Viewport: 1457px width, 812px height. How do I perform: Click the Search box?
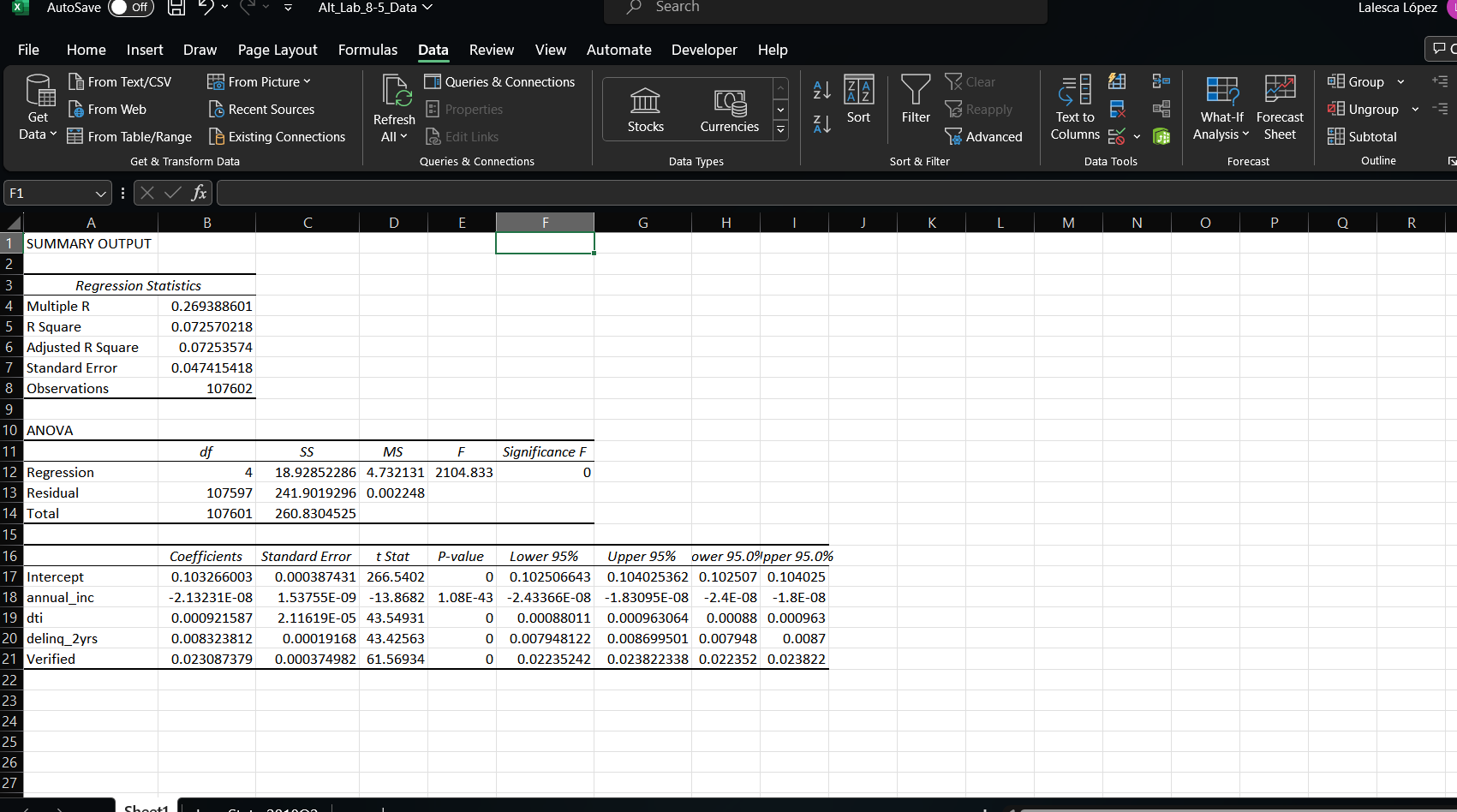click(x=826, y=9)
